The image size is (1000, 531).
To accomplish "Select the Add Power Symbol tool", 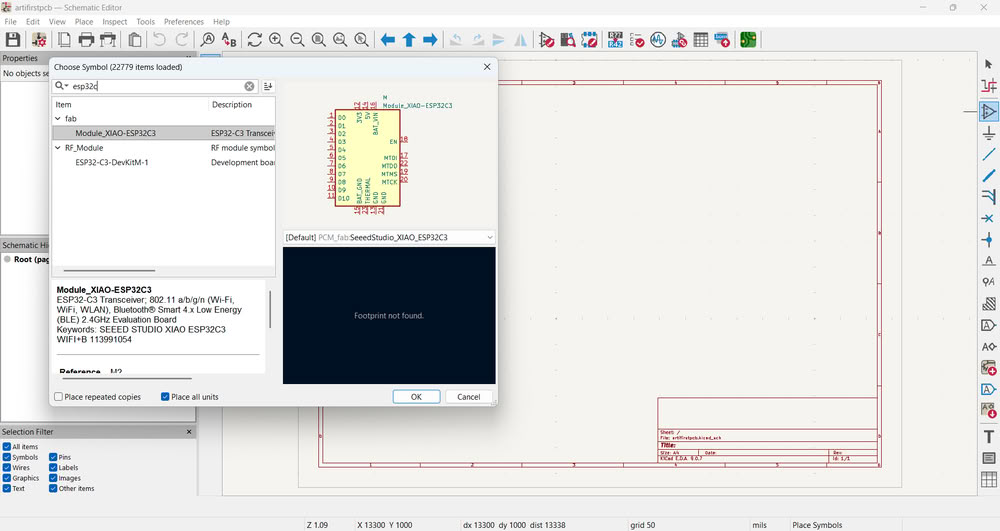I will pos(989,133).
